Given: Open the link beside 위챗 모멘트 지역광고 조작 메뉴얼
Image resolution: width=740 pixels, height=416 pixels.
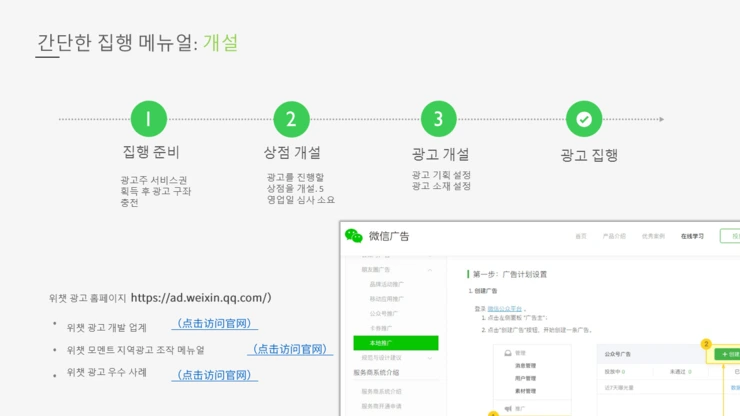Looking at the screenshot, I should 290,349.
